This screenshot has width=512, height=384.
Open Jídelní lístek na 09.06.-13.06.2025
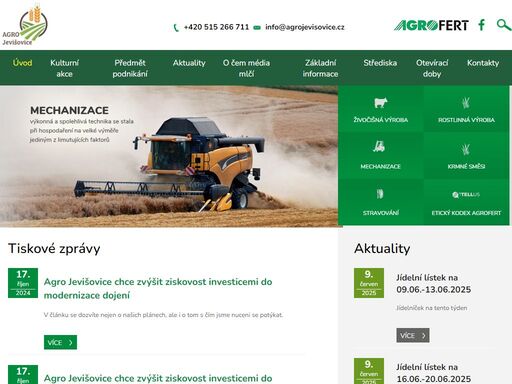pyautogui.click(x=433, y=284)
